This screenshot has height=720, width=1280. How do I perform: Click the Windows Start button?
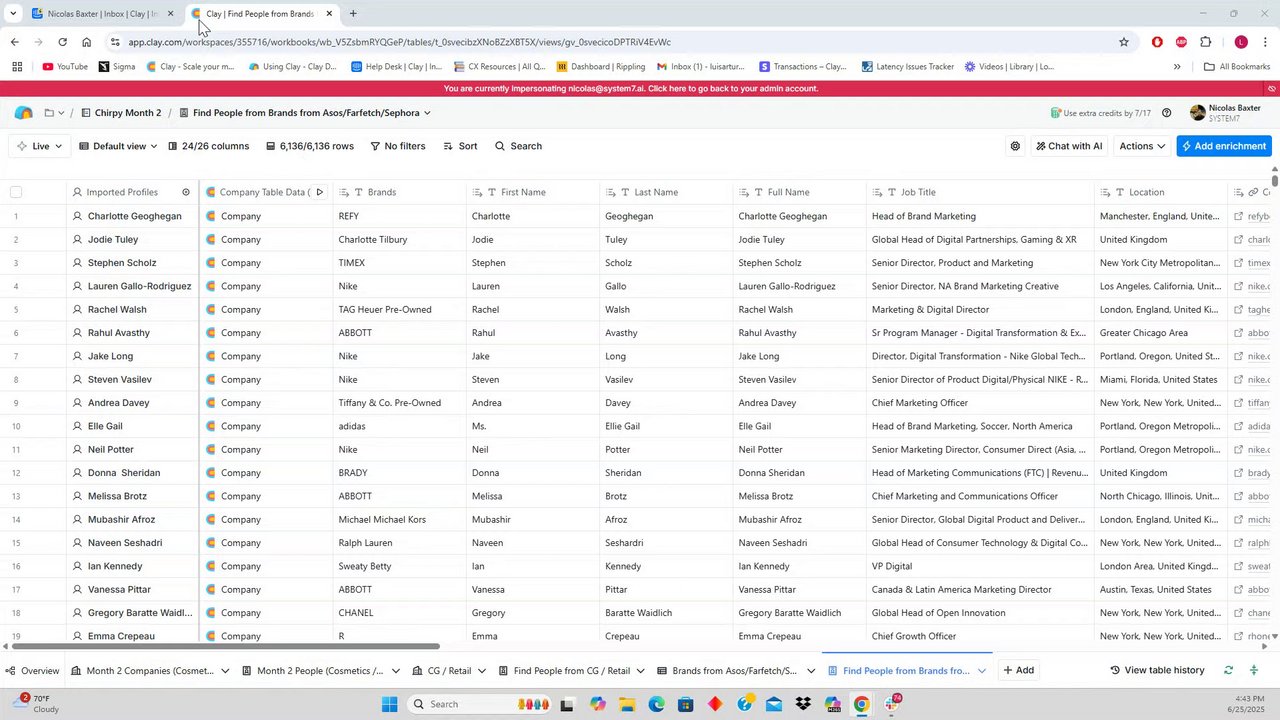(x=389, y=704)
